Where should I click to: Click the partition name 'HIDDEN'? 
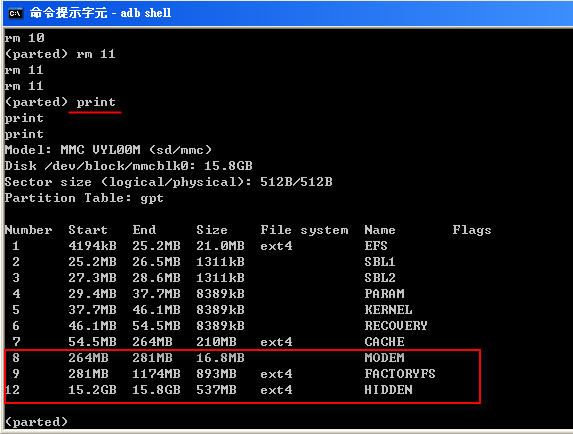pos(388,390)
